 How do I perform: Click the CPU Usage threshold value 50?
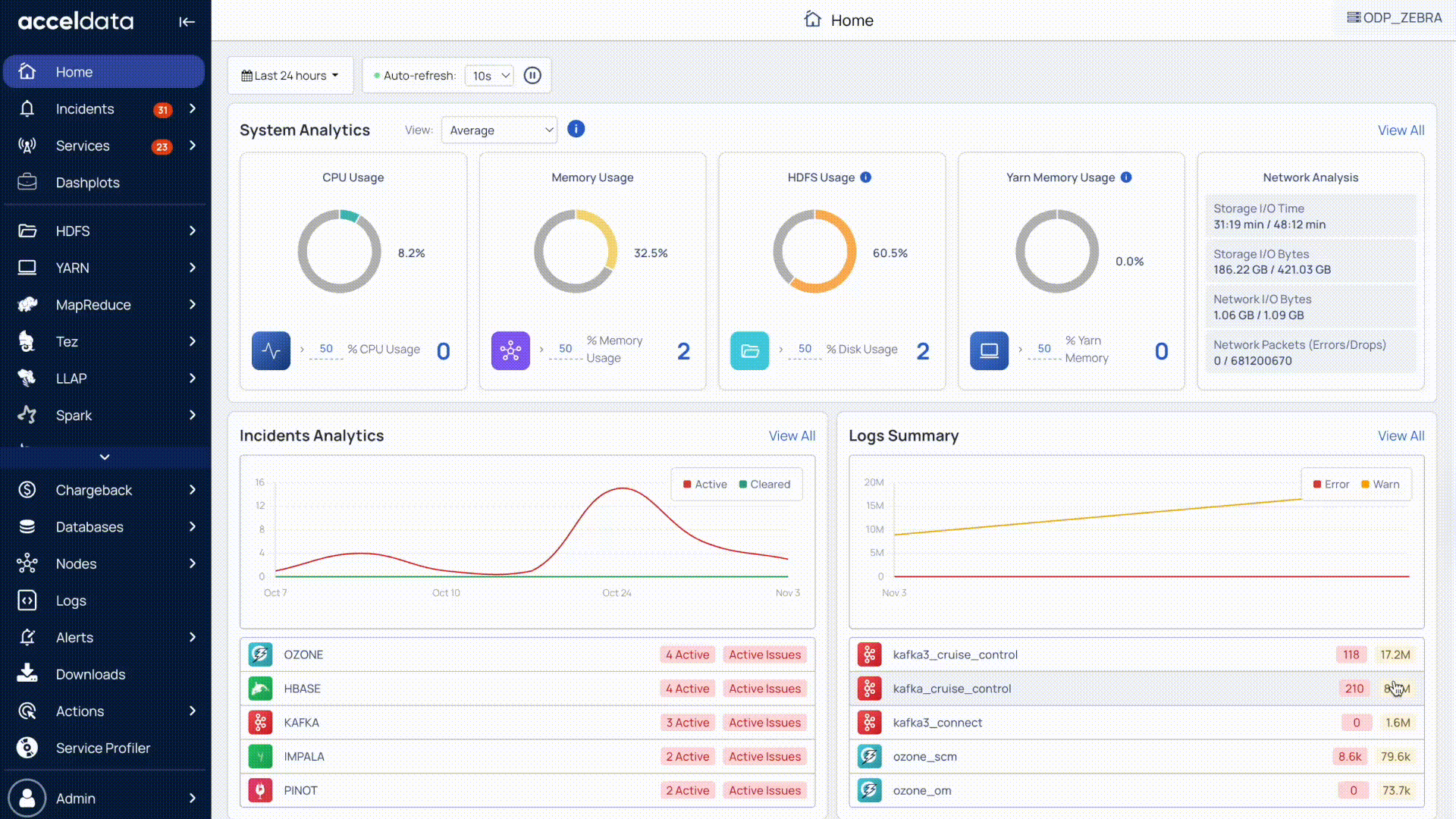coord(326,349)
